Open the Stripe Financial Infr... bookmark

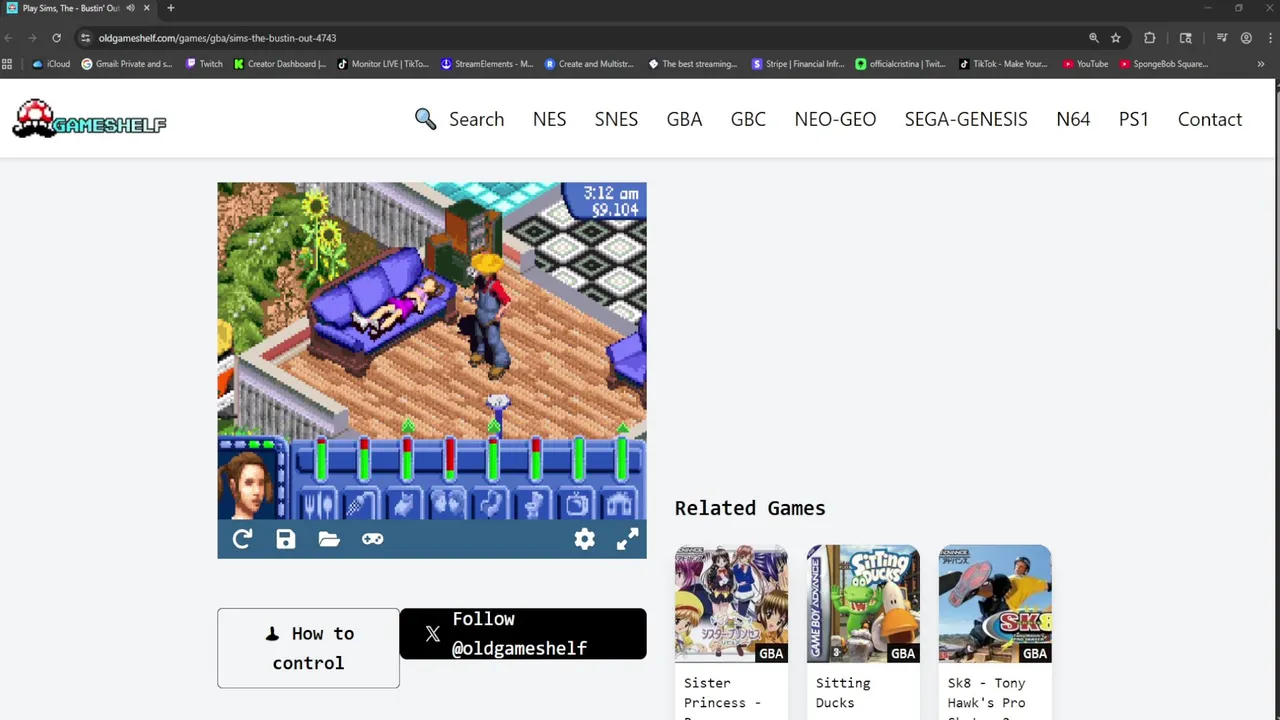pos(798,64)
